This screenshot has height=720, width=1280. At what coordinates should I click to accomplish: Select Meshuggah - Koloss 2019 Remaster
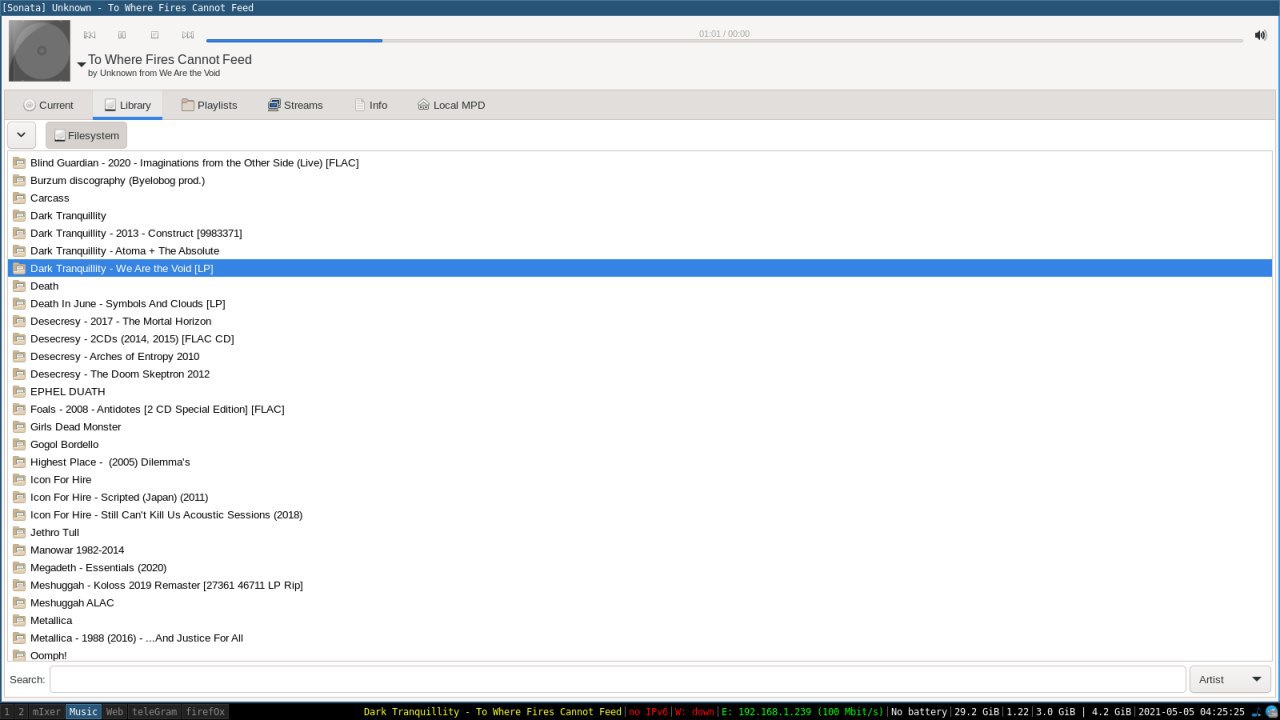click(640, 585)
